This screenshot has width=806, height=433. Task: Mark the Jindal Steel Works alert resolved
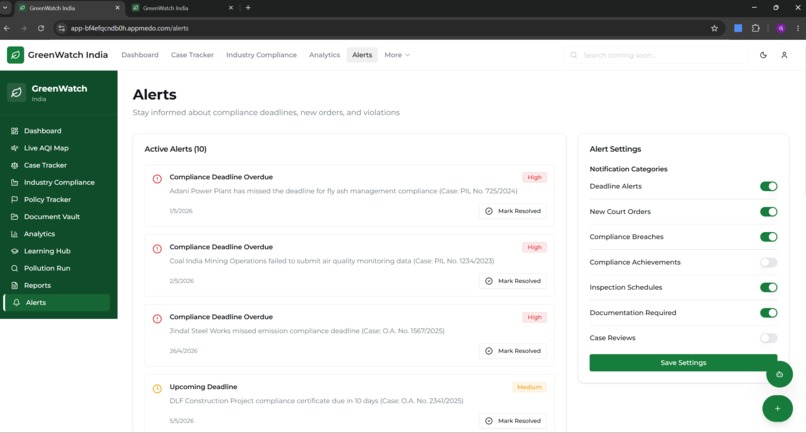(513, 351)
